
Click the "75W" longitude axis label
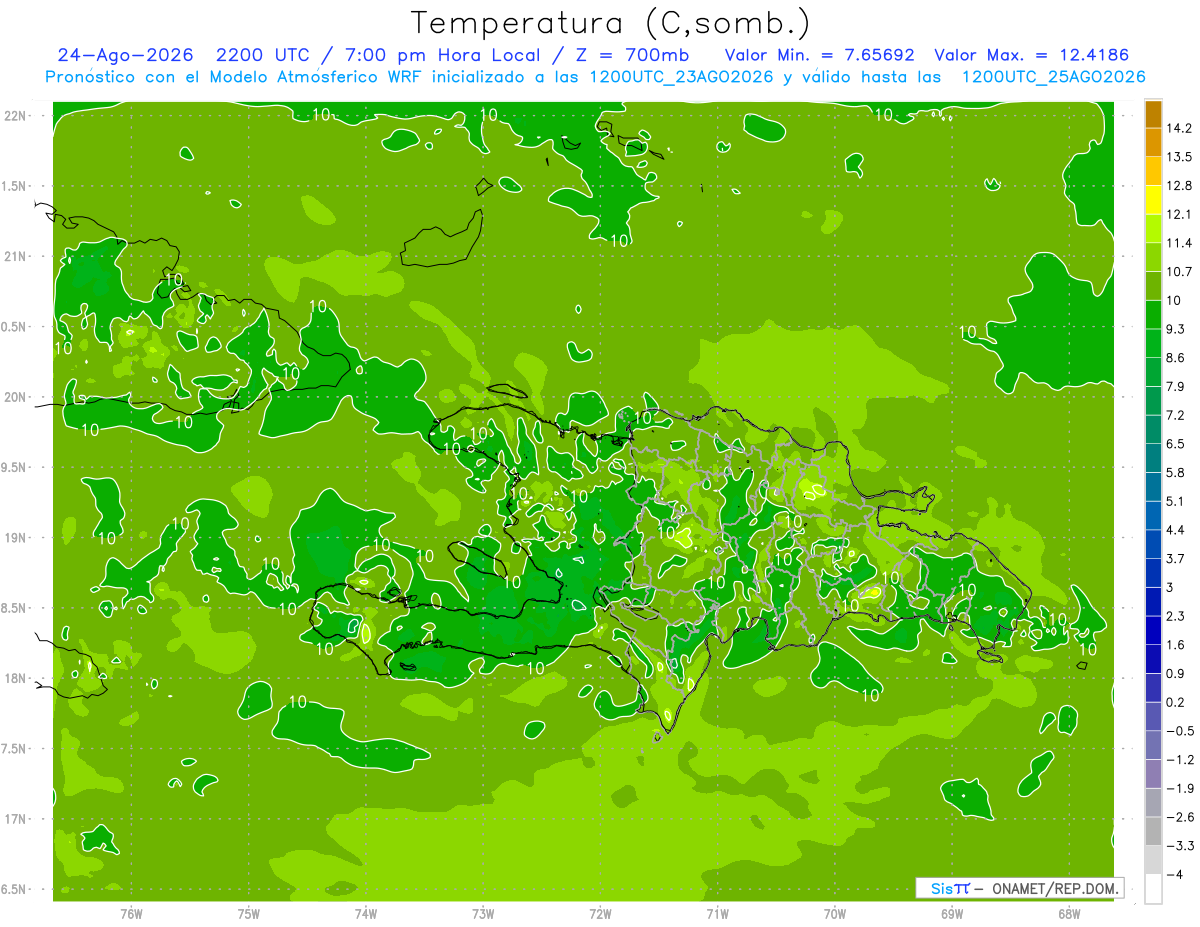click(249, 914)
